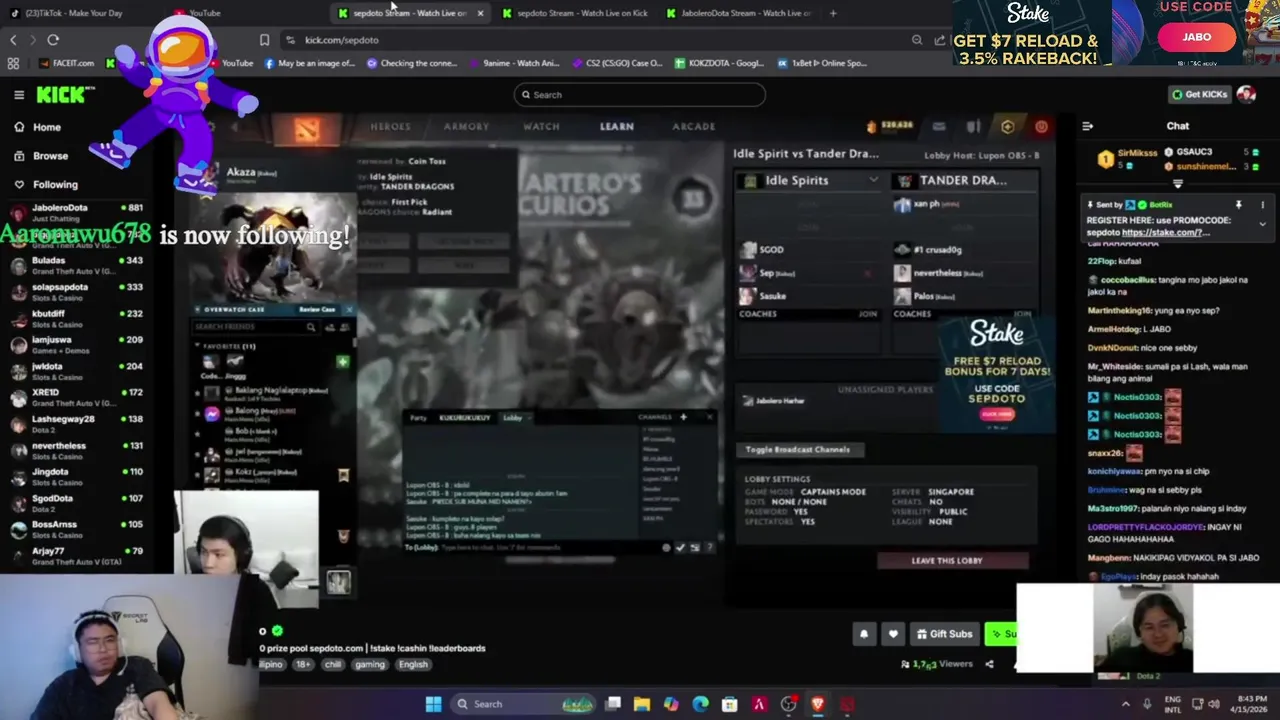This screenshot has height=720, width=1280.
Task: Switch to the YouTube browser tab
Action: (205, 13)
